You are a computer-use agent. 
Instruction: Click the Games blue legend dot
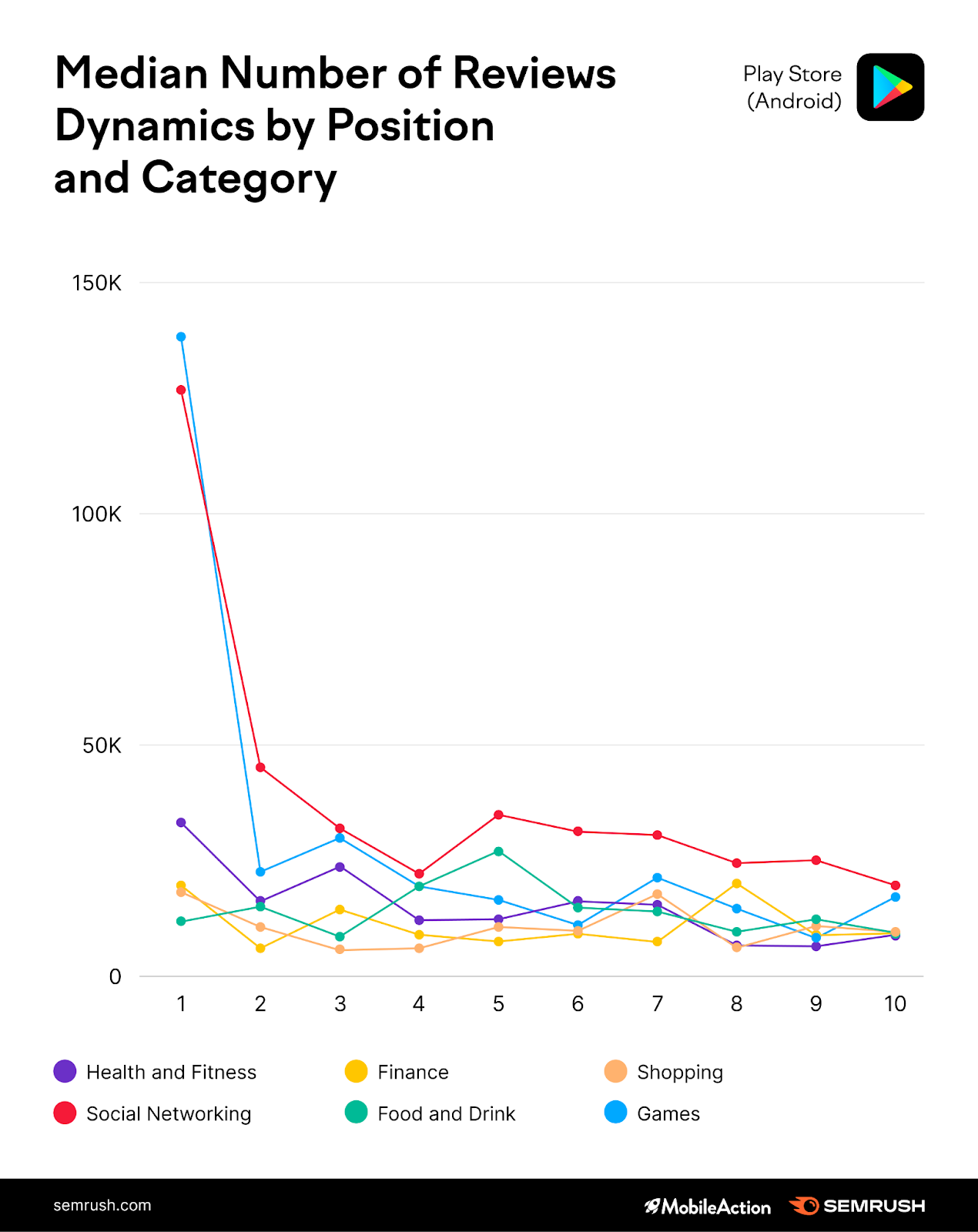click(616, 1113)
